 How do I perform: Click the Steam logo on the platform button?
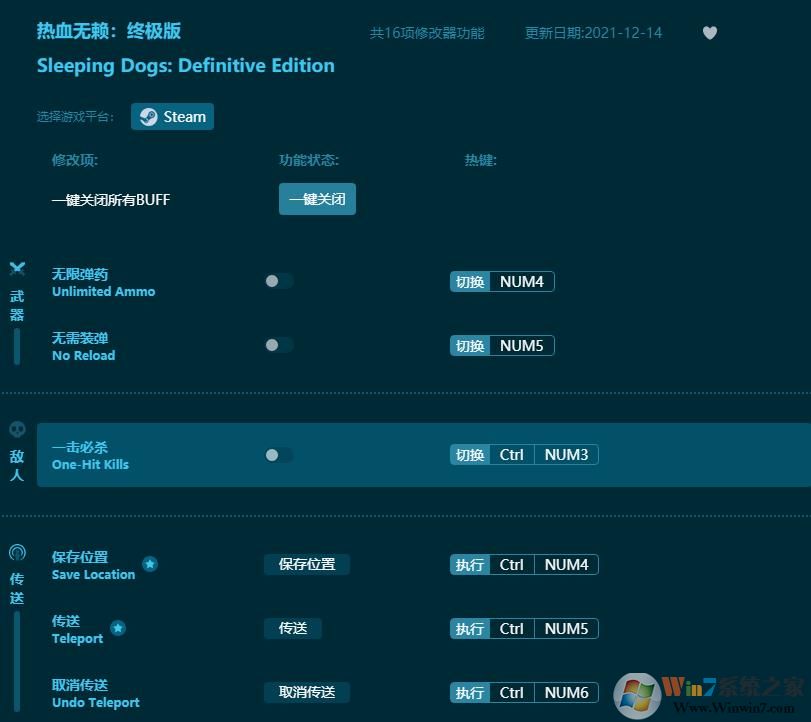[x=148, y=116]
